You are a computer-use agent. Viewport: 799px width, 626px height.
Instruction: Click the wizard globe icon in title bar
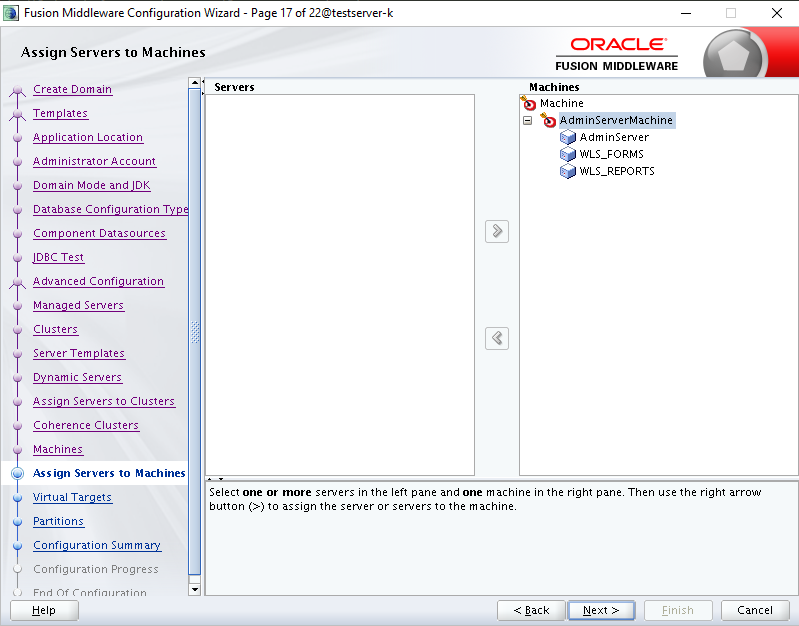pyautogui.click(x=10, y=13)
